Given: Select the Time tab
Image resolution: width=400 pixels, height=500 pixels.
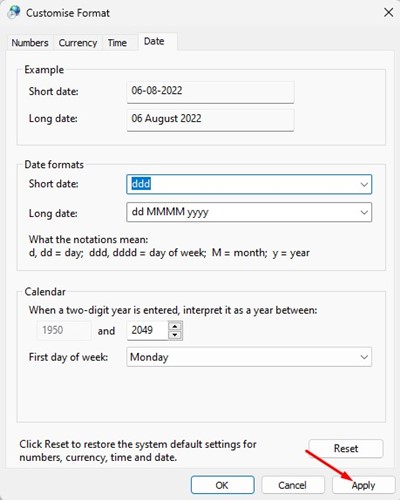Looking at the screenshot, I should point(117,43).
